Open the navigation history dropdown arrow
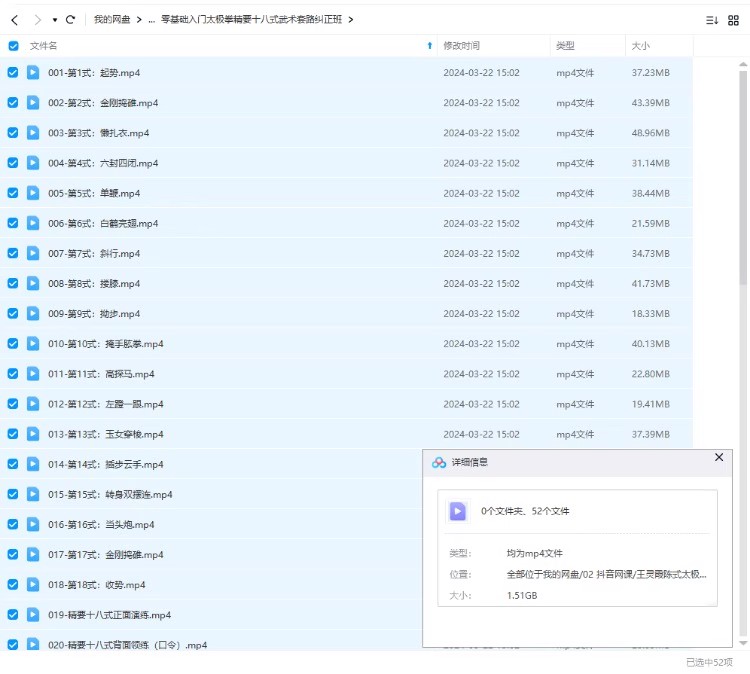Viewport: 750px width, 674px height. point(55,20)
